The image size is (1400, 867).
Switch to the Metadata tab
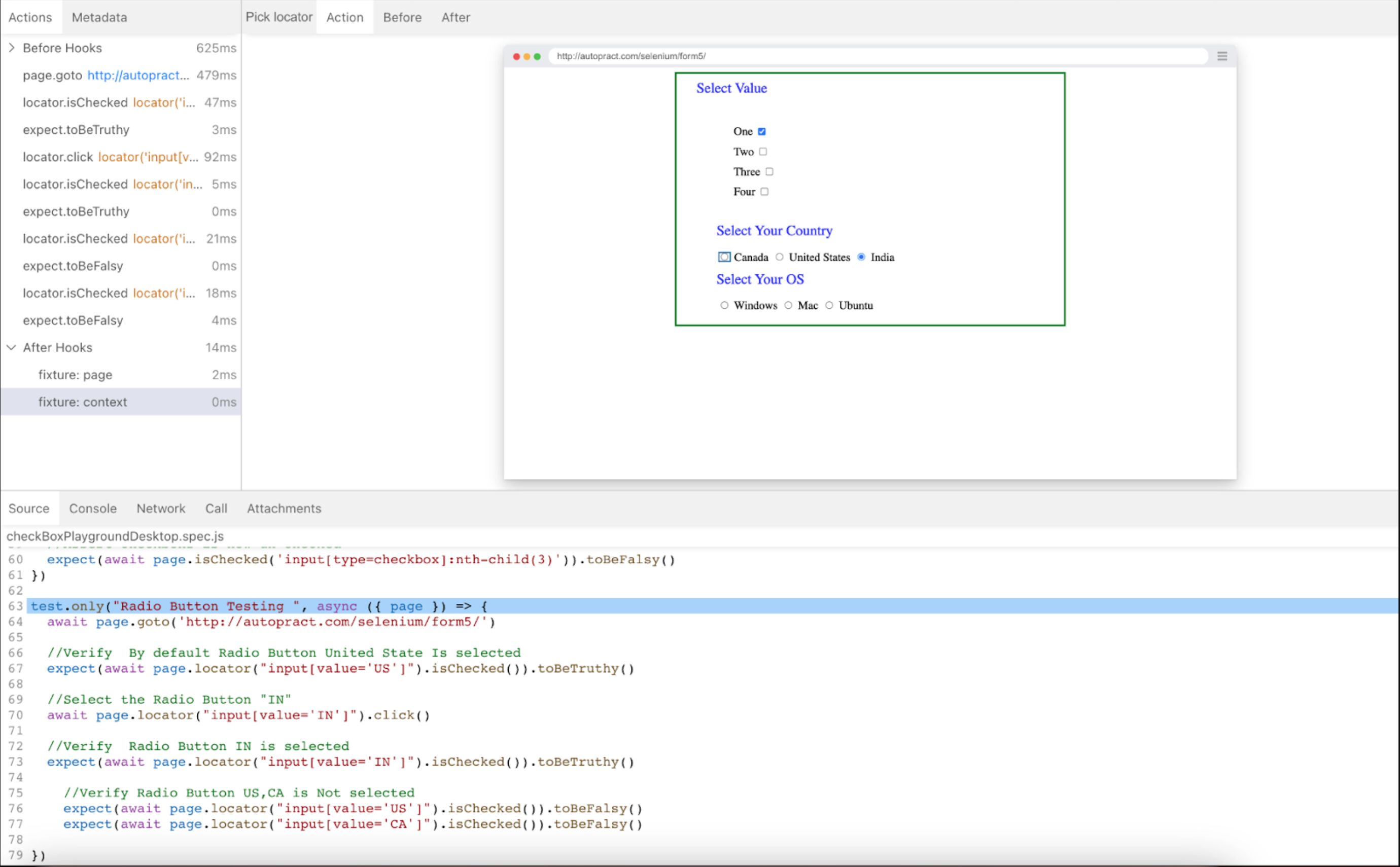[99, 17]
